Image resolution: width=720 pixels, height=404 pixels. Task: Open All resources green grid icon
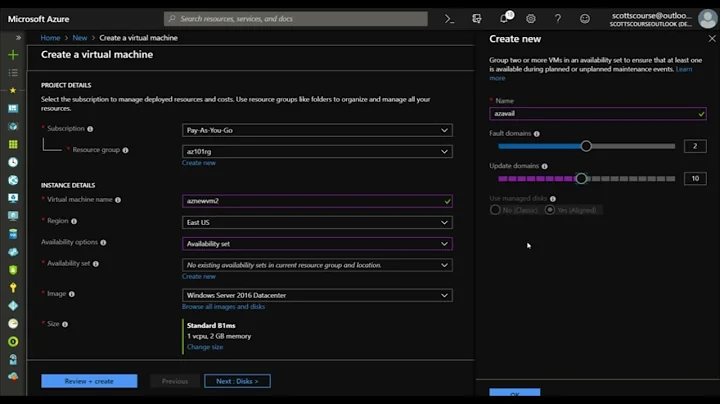[x=13, y=144]
